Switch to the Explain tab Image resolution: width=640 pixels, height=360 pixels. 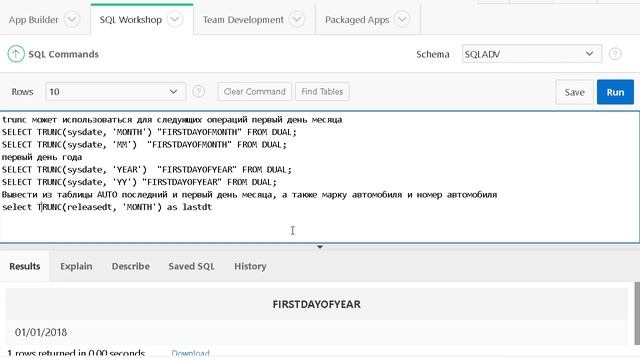click(76, 266)
